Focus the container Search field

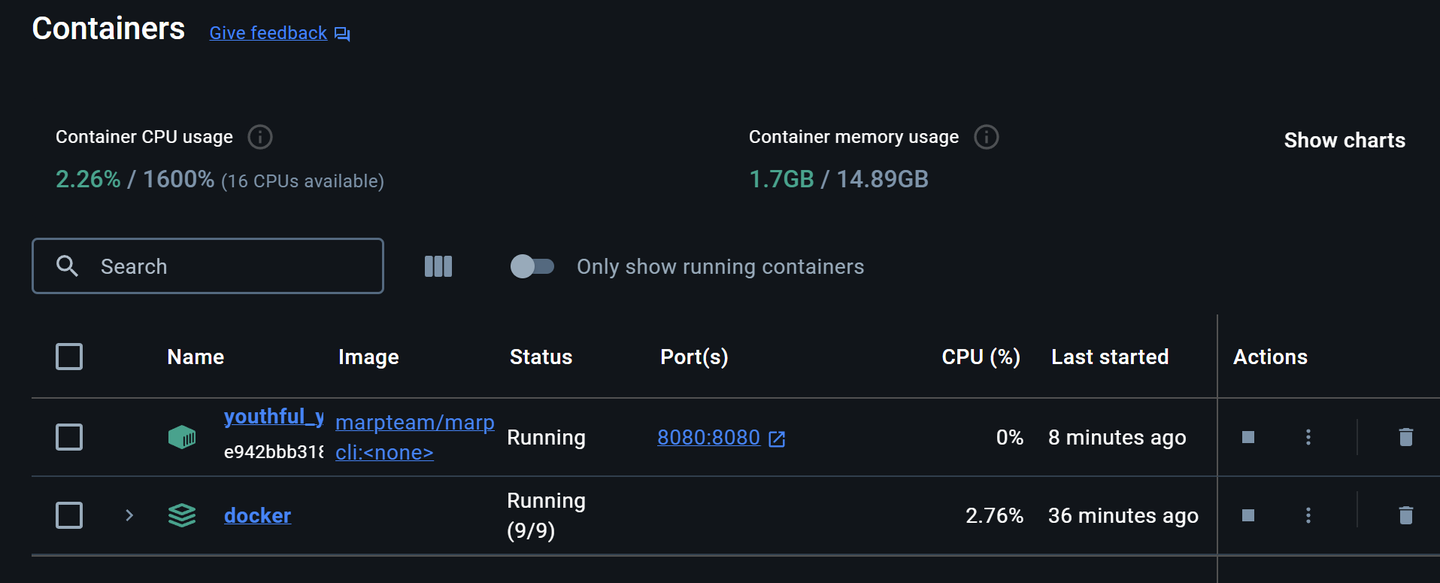click(220, 266)
